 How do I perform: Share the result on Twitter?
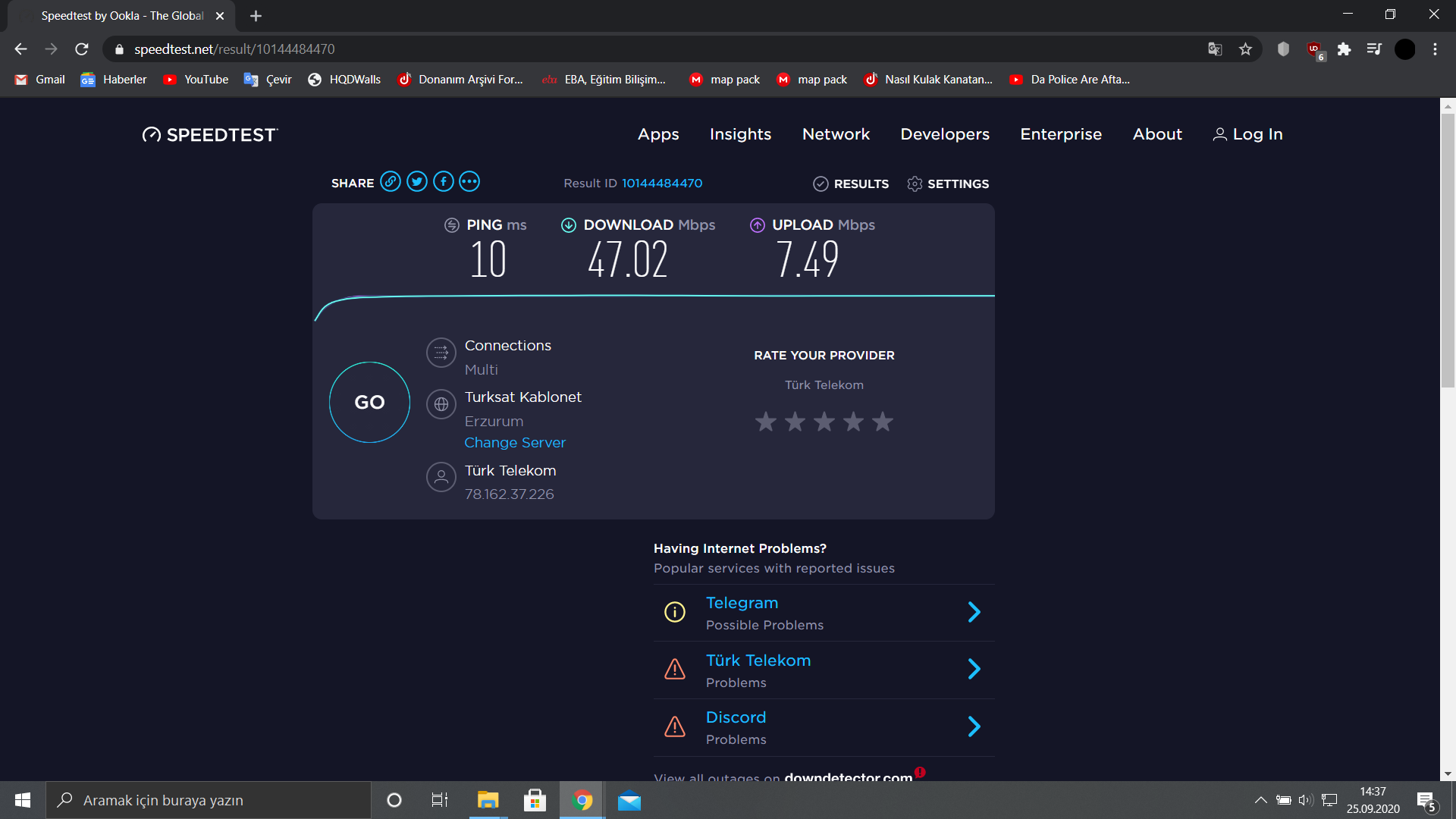[417, 182]
